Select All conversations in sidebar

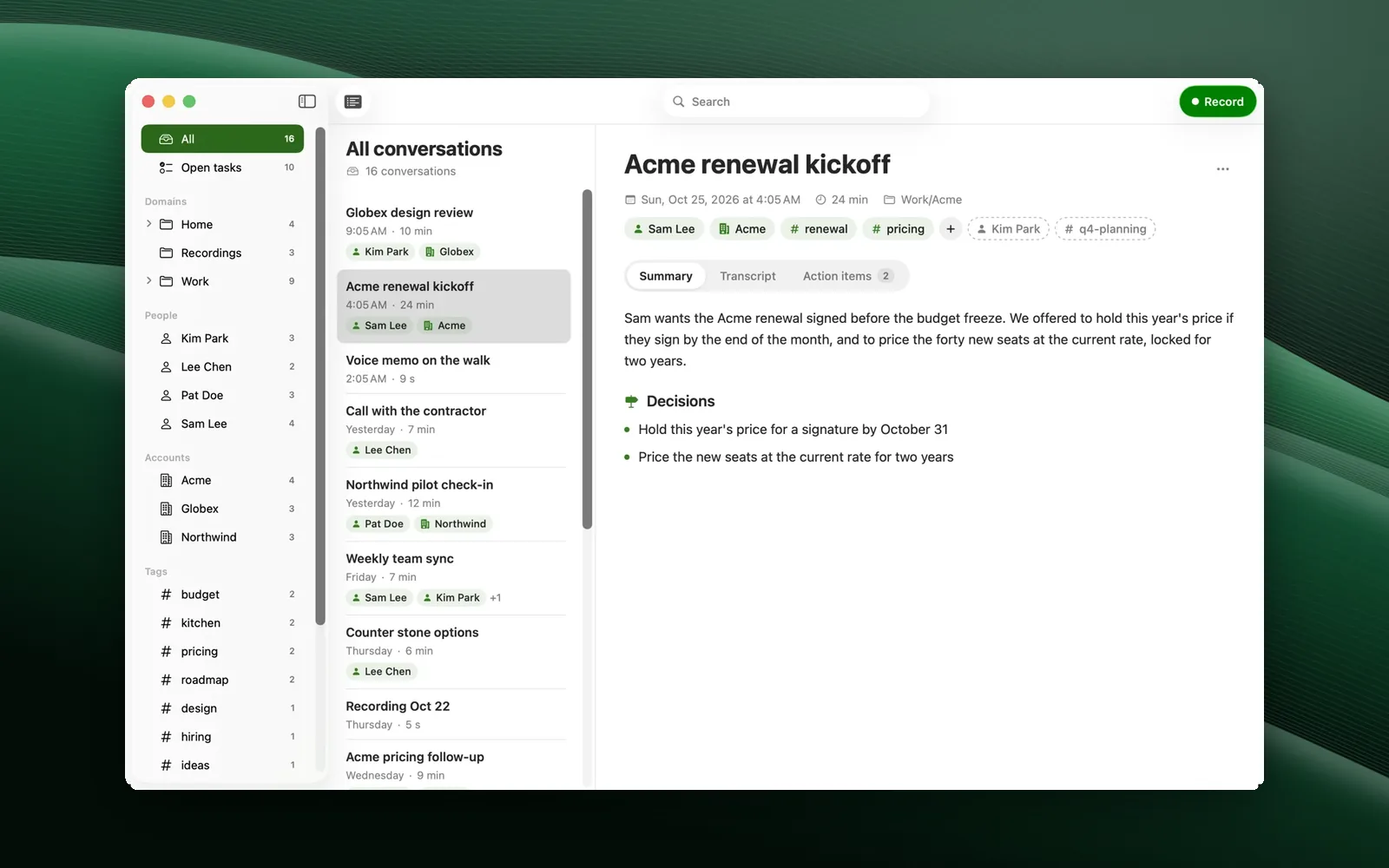click(222, 139)
